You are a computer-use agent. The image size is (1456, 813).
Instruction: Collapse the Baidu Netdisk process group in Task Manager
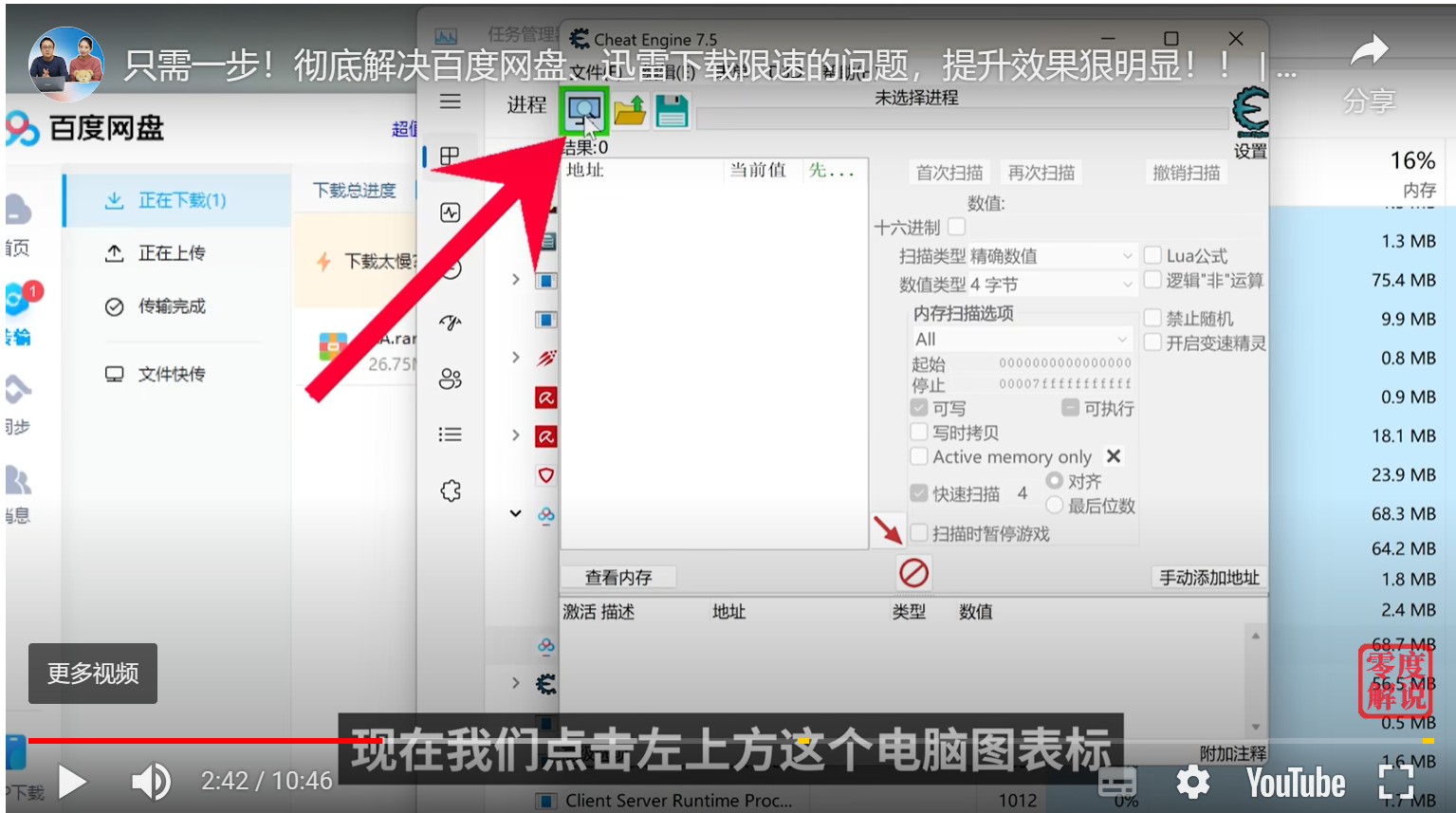[515, 514]
